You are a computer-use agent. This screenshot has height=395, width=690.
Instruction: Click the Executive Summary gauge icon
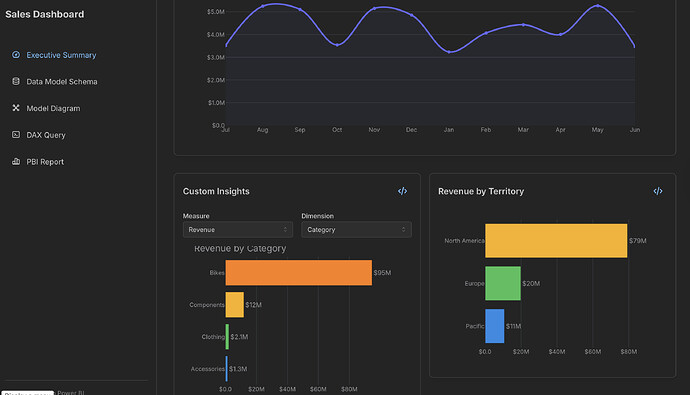pyautogui.click(x=16, y=55)
